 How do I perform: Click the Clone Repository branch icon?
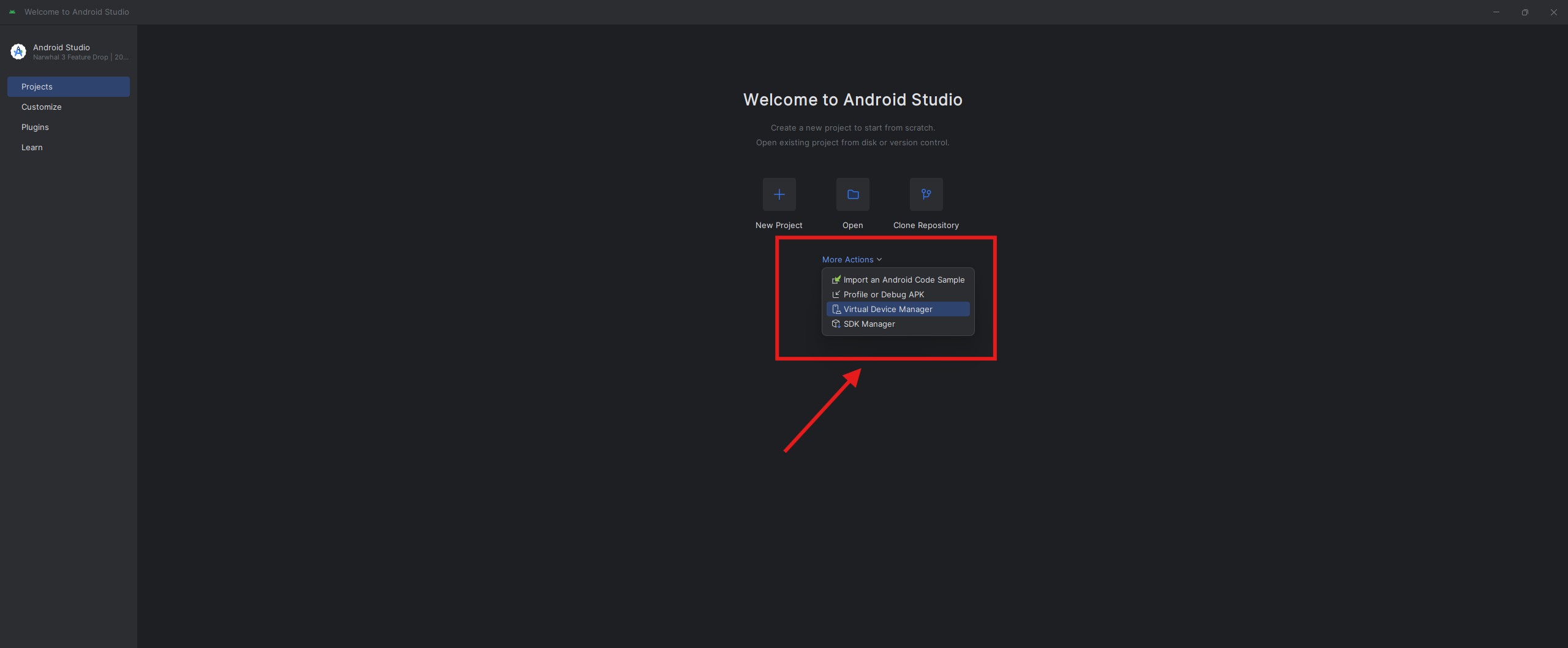click(926, 194)
